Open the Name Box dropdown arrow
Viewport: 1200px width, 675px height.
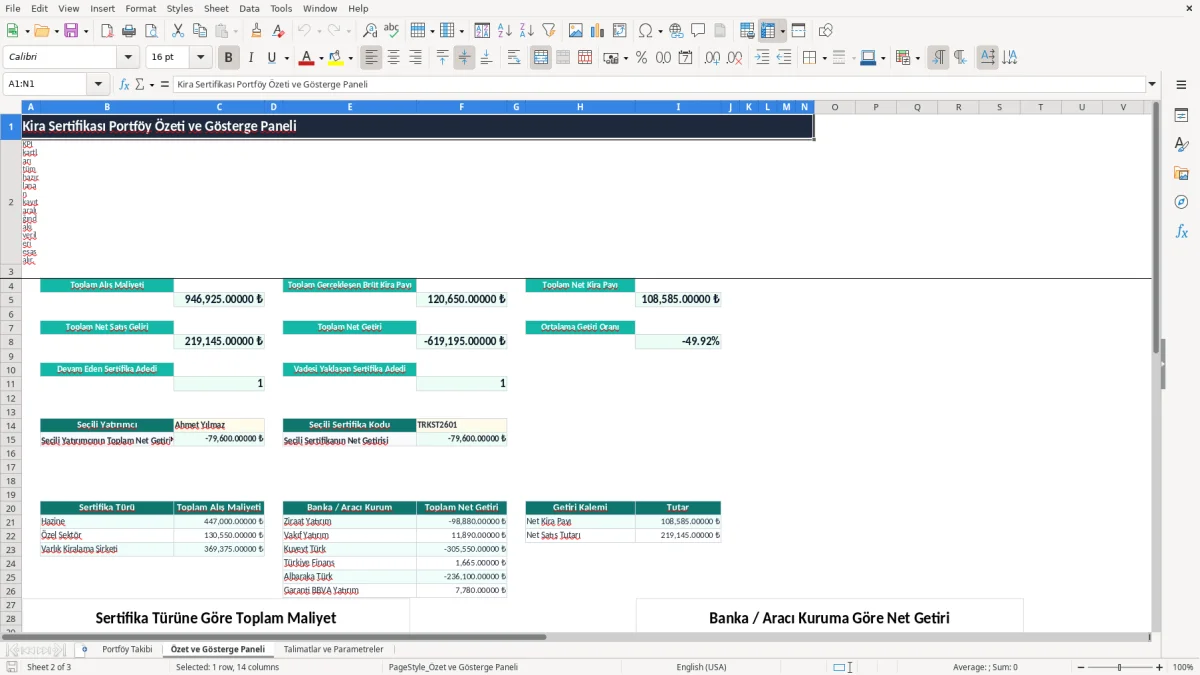(98, 84)
